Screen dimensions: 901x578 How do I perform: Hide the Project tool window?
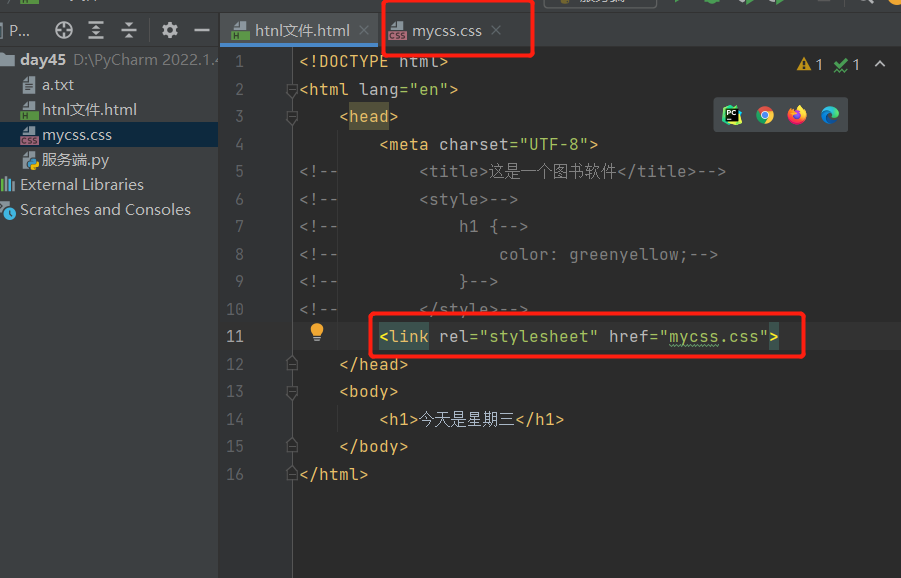[x=202, y=30]
